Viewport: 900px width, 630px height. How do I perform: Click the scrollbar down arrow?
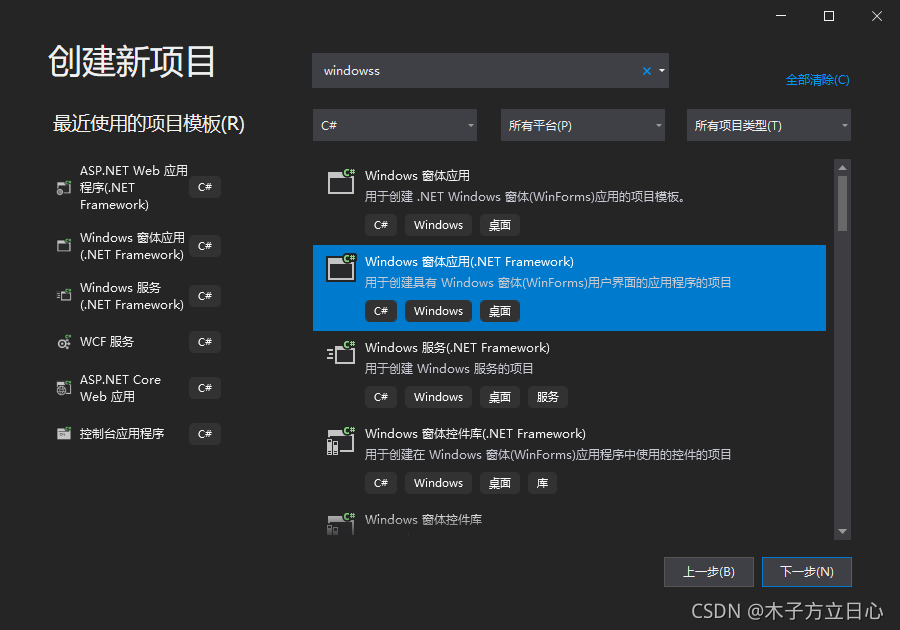[843, 531]
